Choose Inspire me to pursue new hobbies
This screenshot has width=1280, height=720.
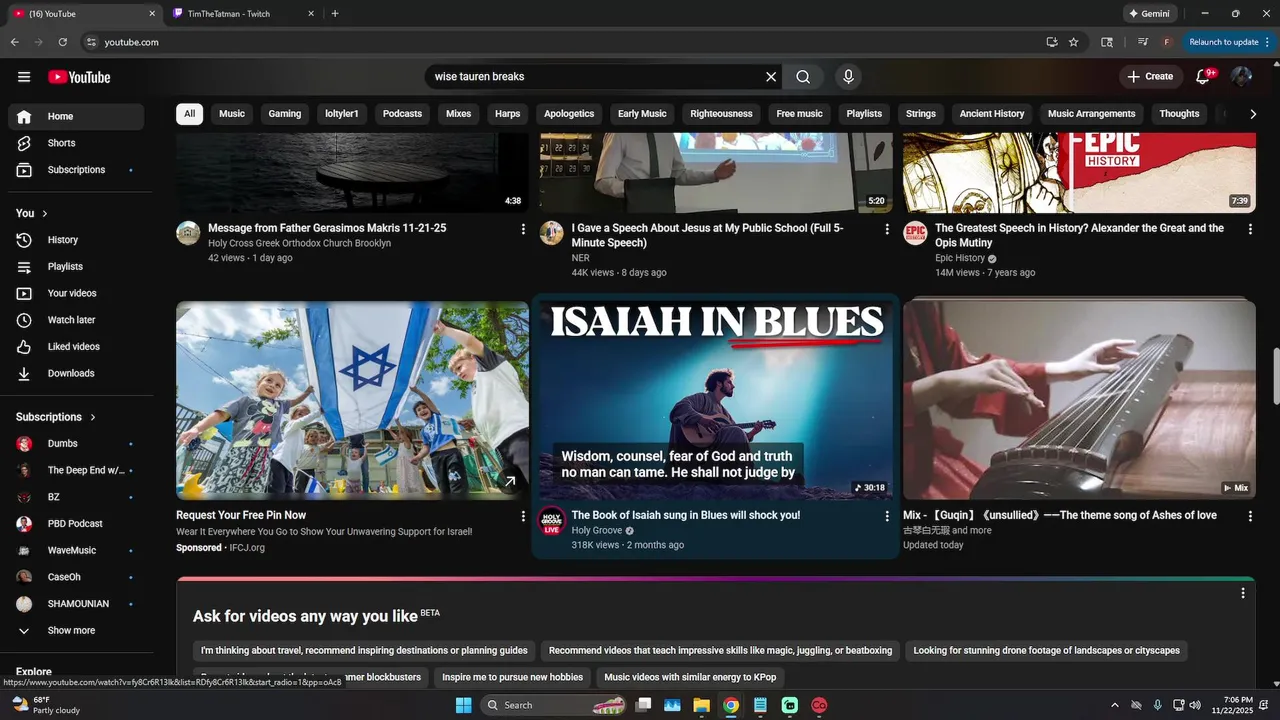coord(512,677)
